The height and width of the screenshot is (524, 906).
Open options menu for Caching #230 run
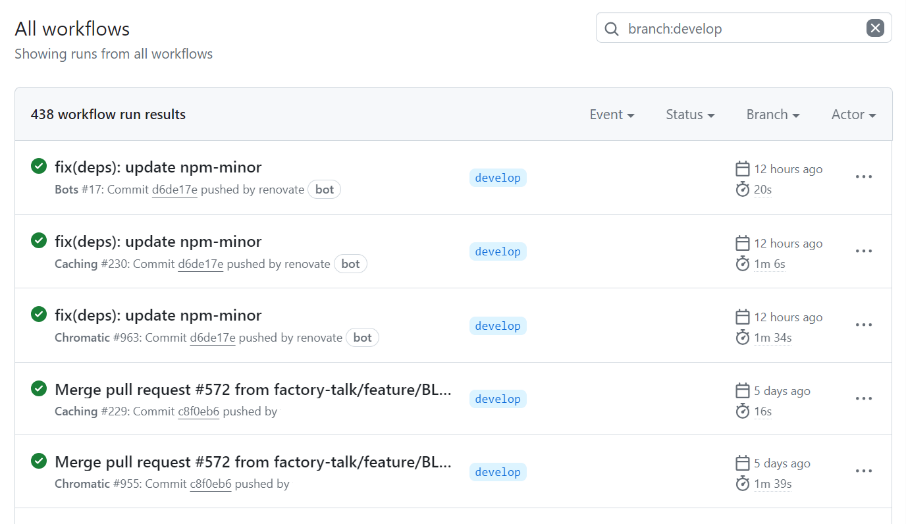(x=864, y=251)
